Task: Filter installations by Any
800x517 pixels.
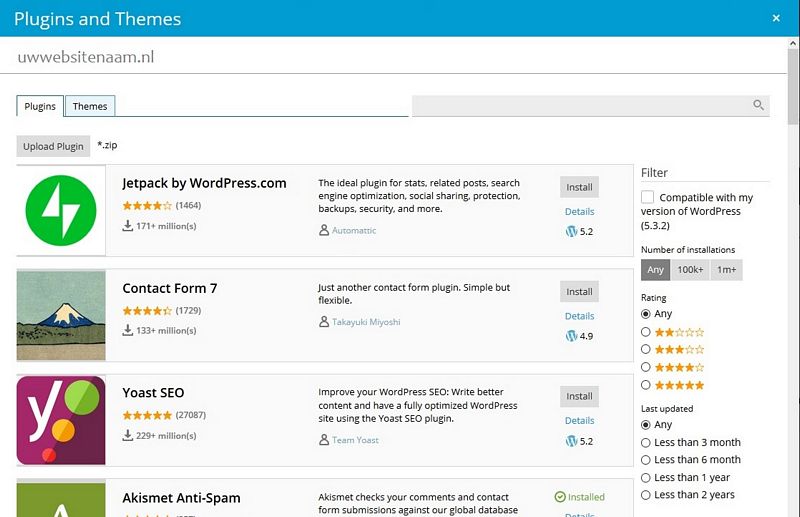Action: (x=656, y=269)
